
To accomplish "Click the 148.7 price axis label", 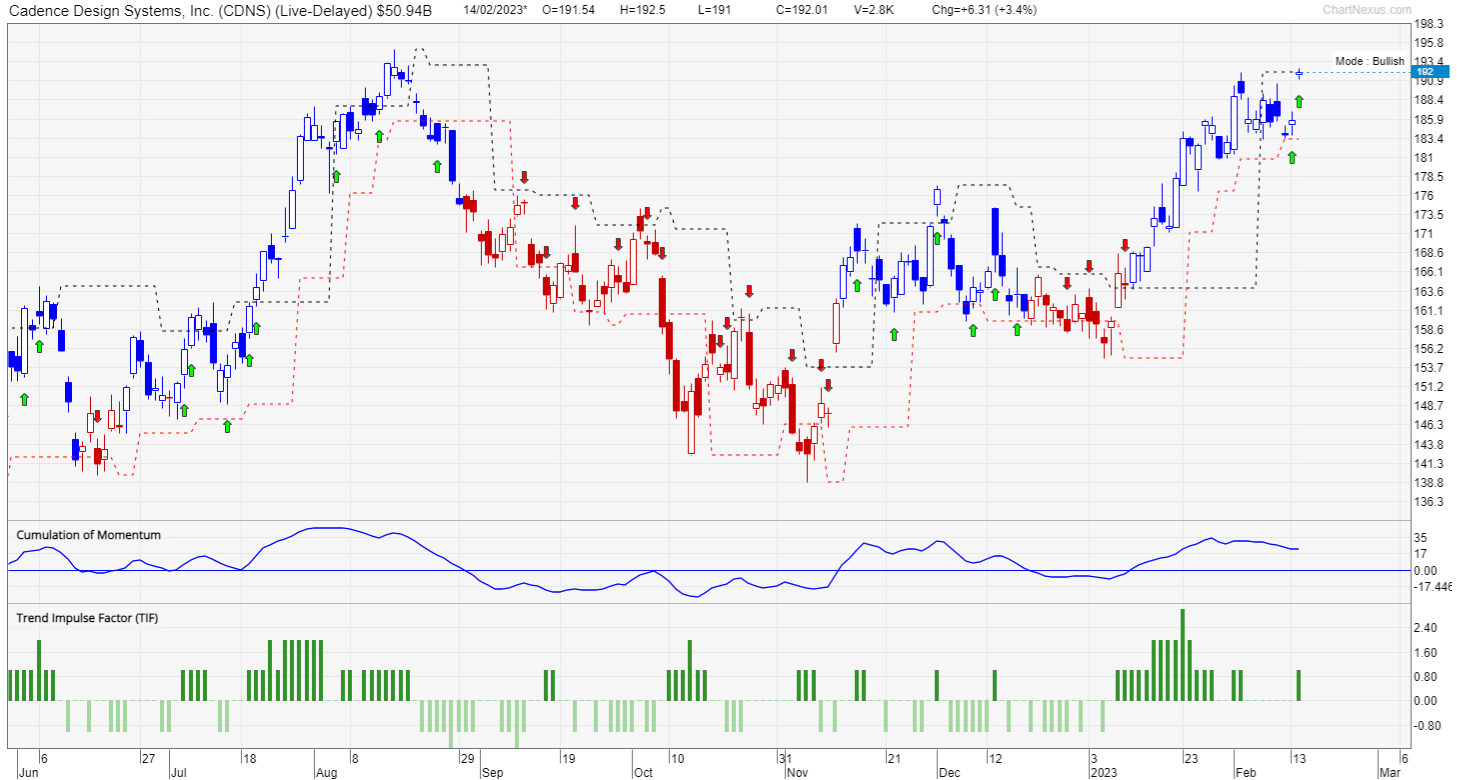I will (1429, 406).
